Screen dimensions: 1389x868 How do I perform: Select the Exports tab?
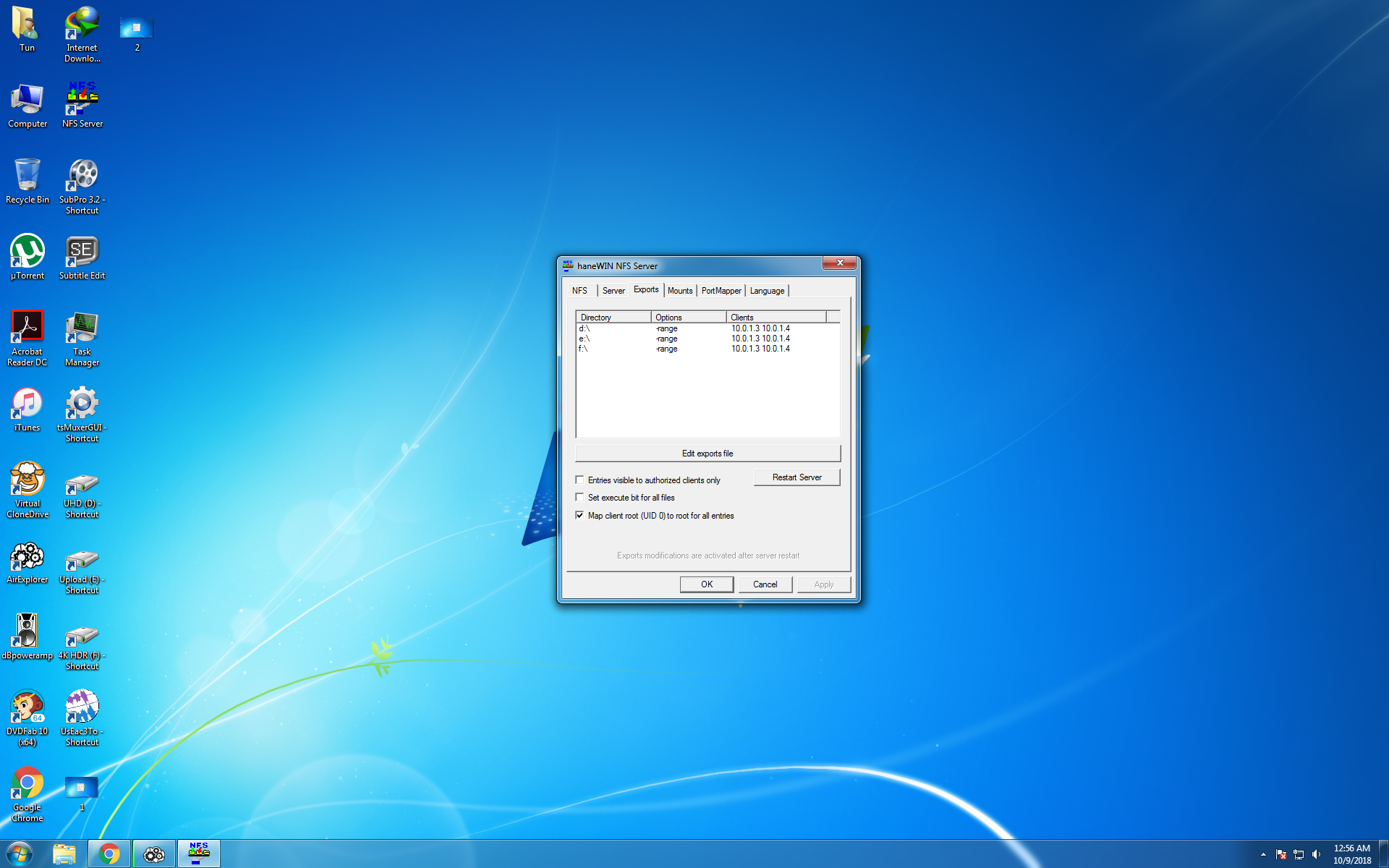click(646, 289)
